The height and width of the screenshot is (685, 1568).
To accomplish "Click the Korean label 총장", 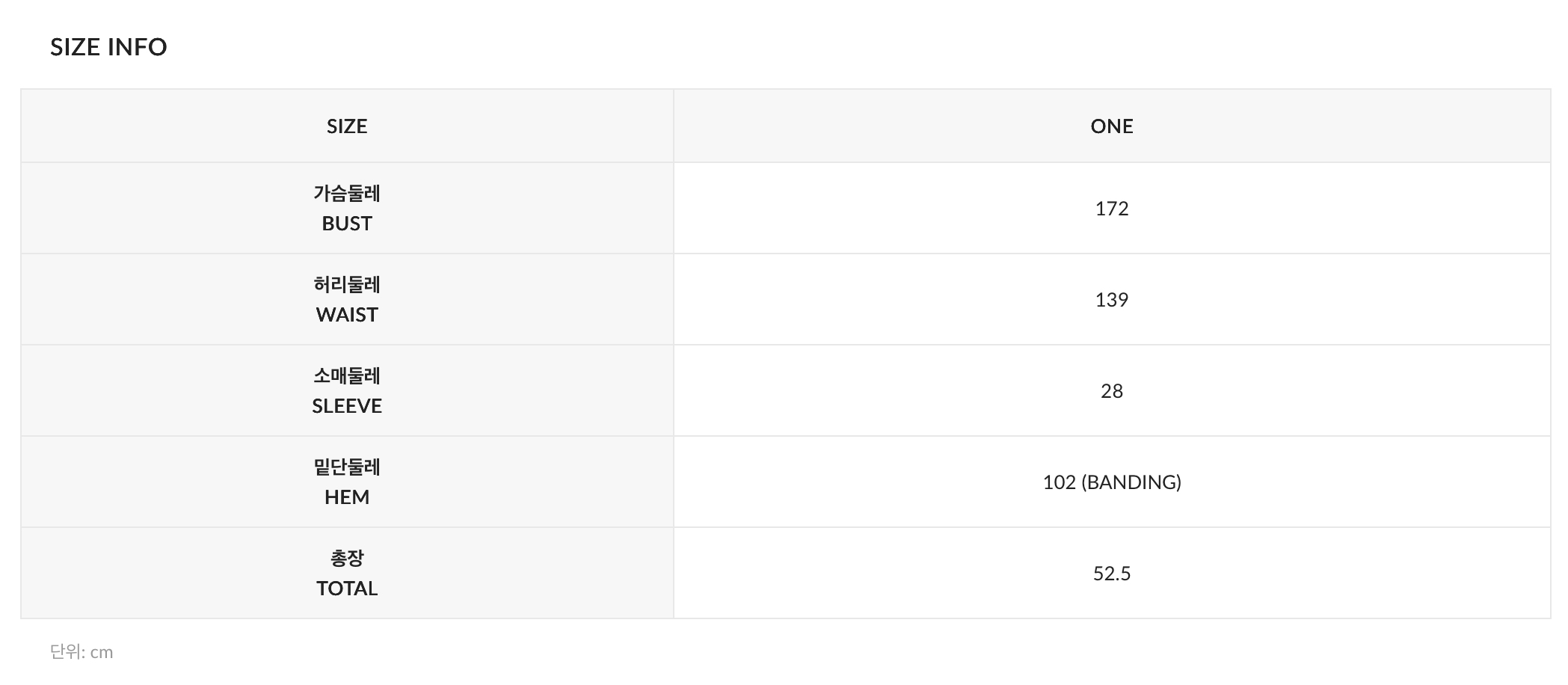I will coord(347,558).
